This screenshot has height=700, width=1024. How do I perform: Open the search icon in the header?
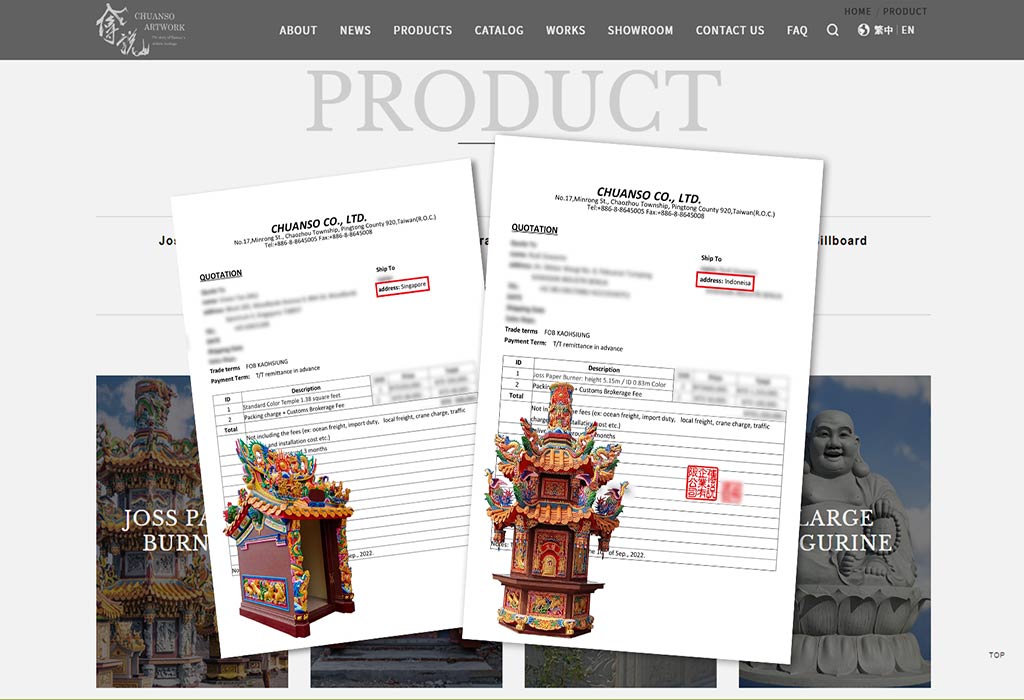pyautogui.click(x=832, y=30)
